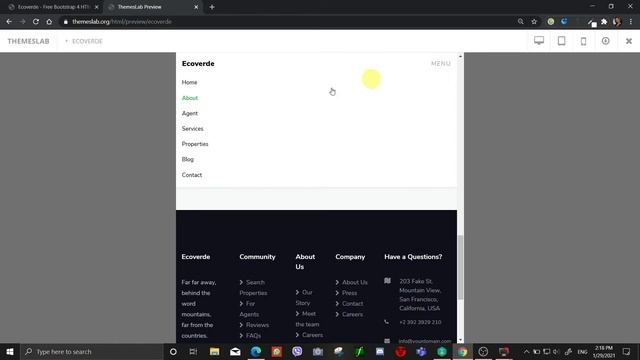
Task: Bookmark this page with star icon
Action: click(534, 22)
